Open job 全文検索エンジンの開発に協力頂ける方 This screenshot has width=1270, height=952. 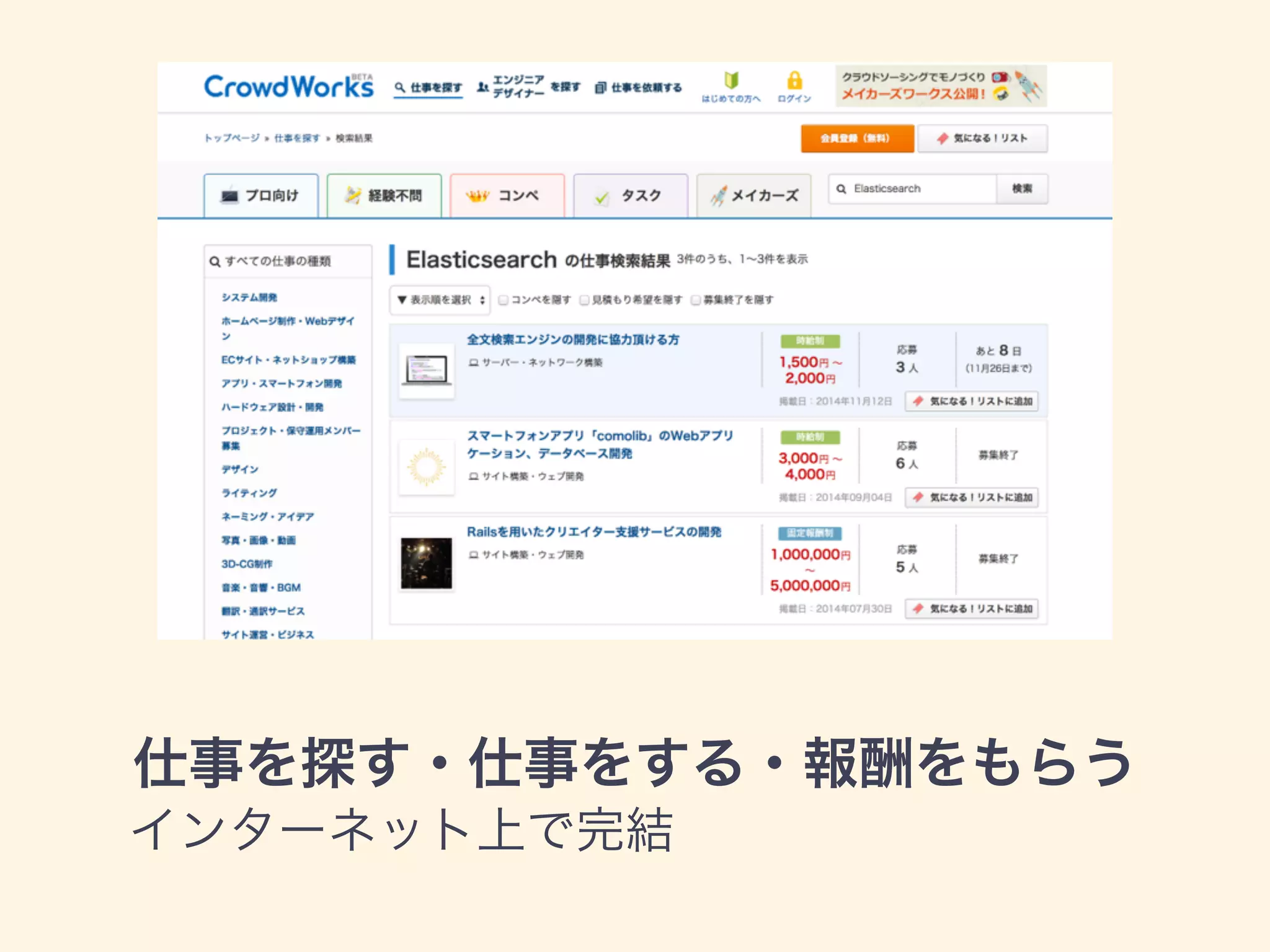[x=573, y=340]
